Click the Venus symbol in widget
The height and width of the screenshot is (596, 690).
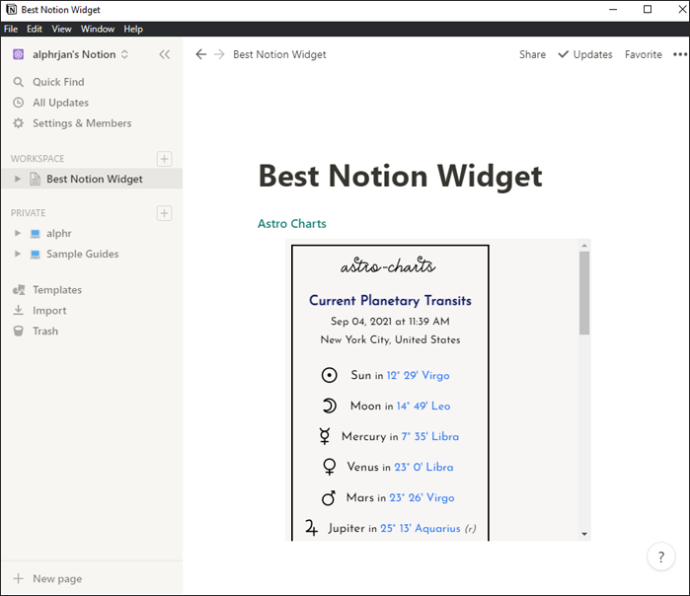(330, 467)
